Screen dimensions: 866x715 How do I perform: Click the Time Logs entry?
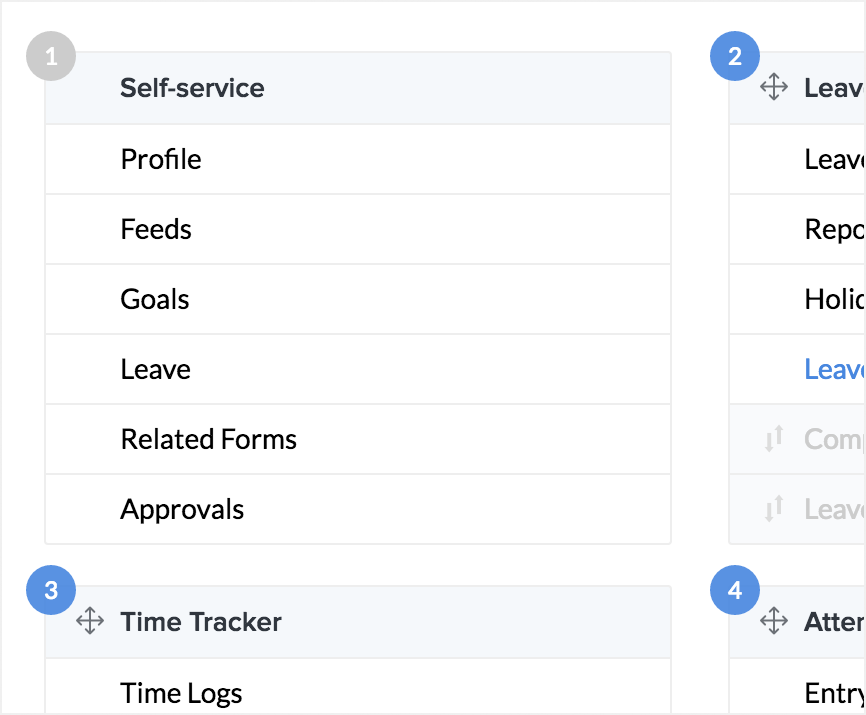(x=181, y=693)
